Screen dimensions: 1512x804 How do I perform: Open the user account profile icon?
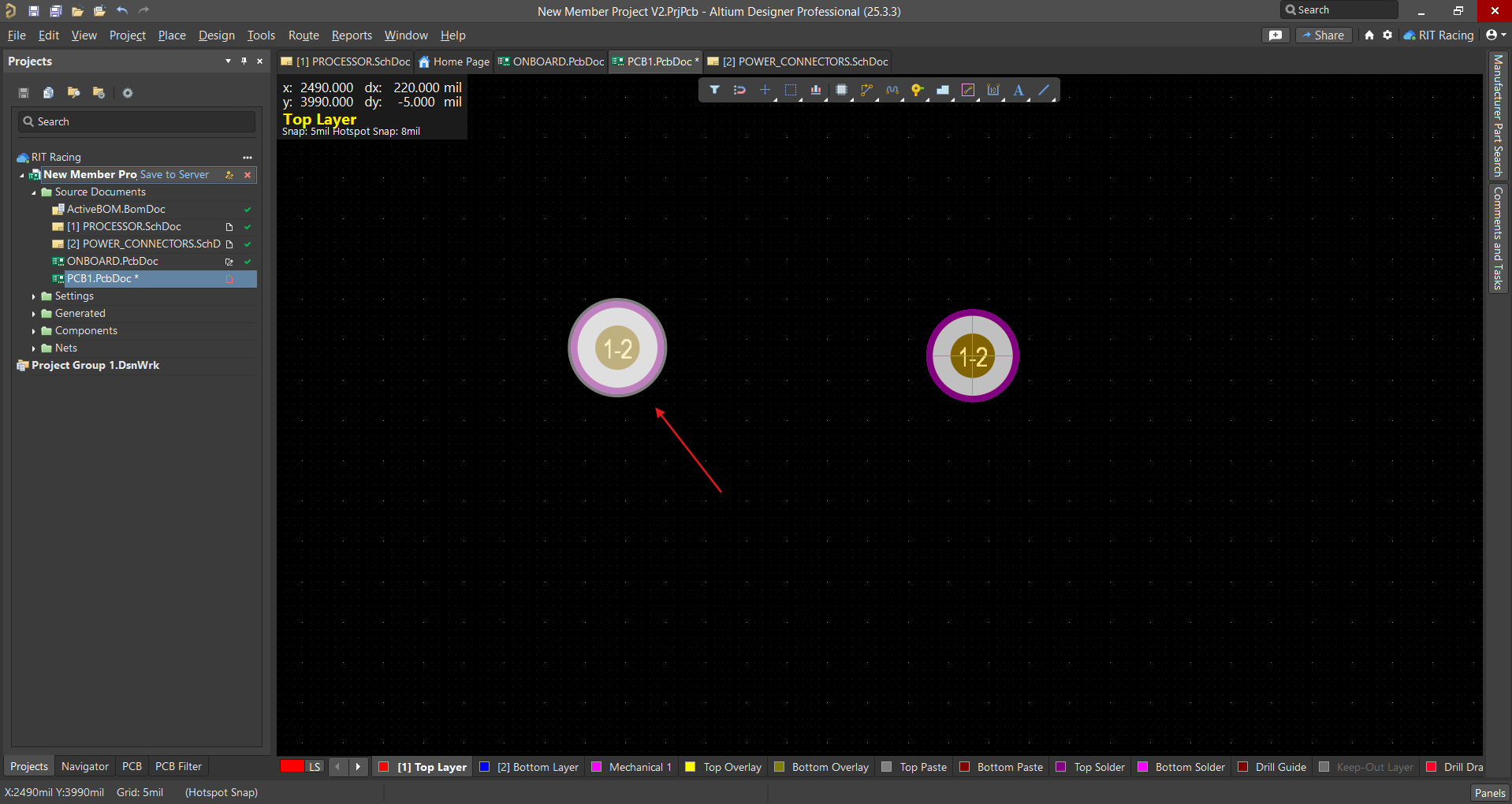point(1495,35)
